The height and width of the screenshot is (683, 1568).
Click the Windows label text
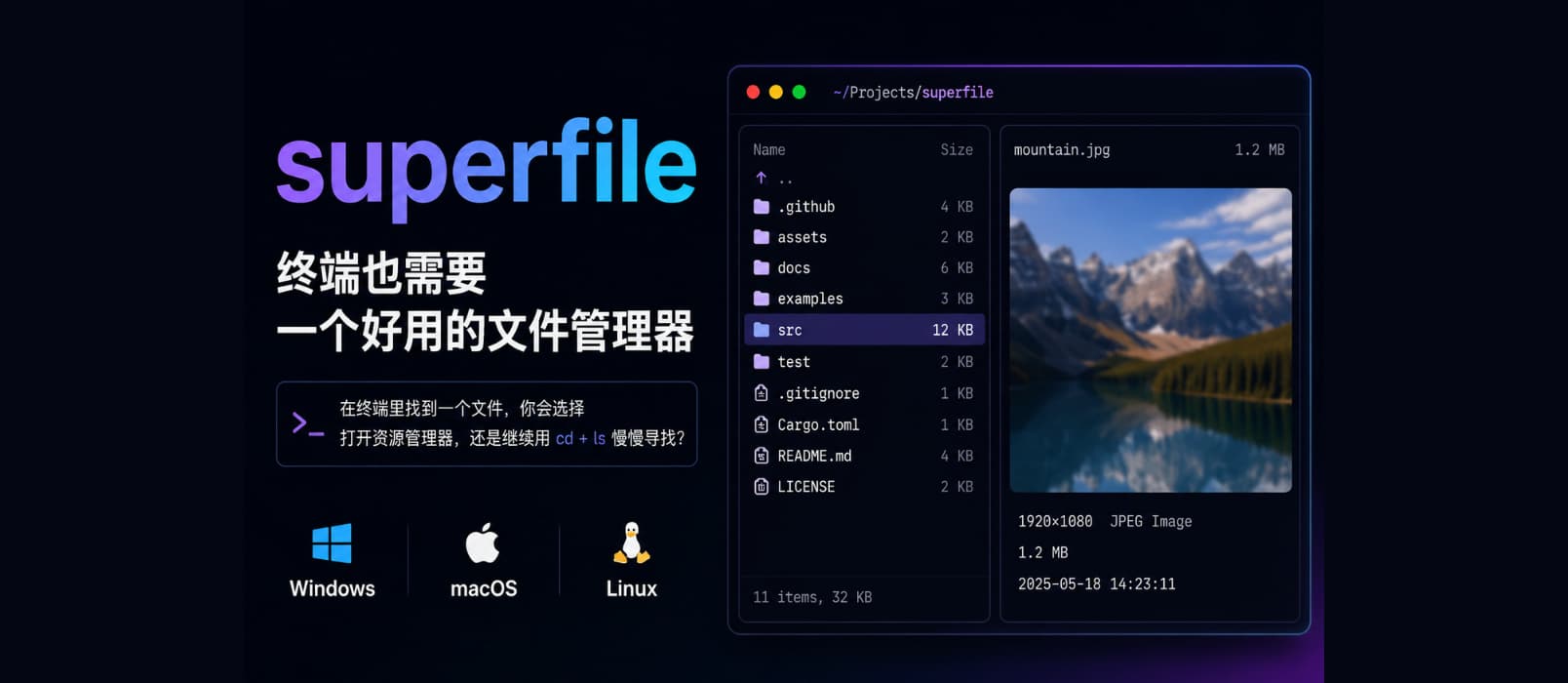[333, 588]
